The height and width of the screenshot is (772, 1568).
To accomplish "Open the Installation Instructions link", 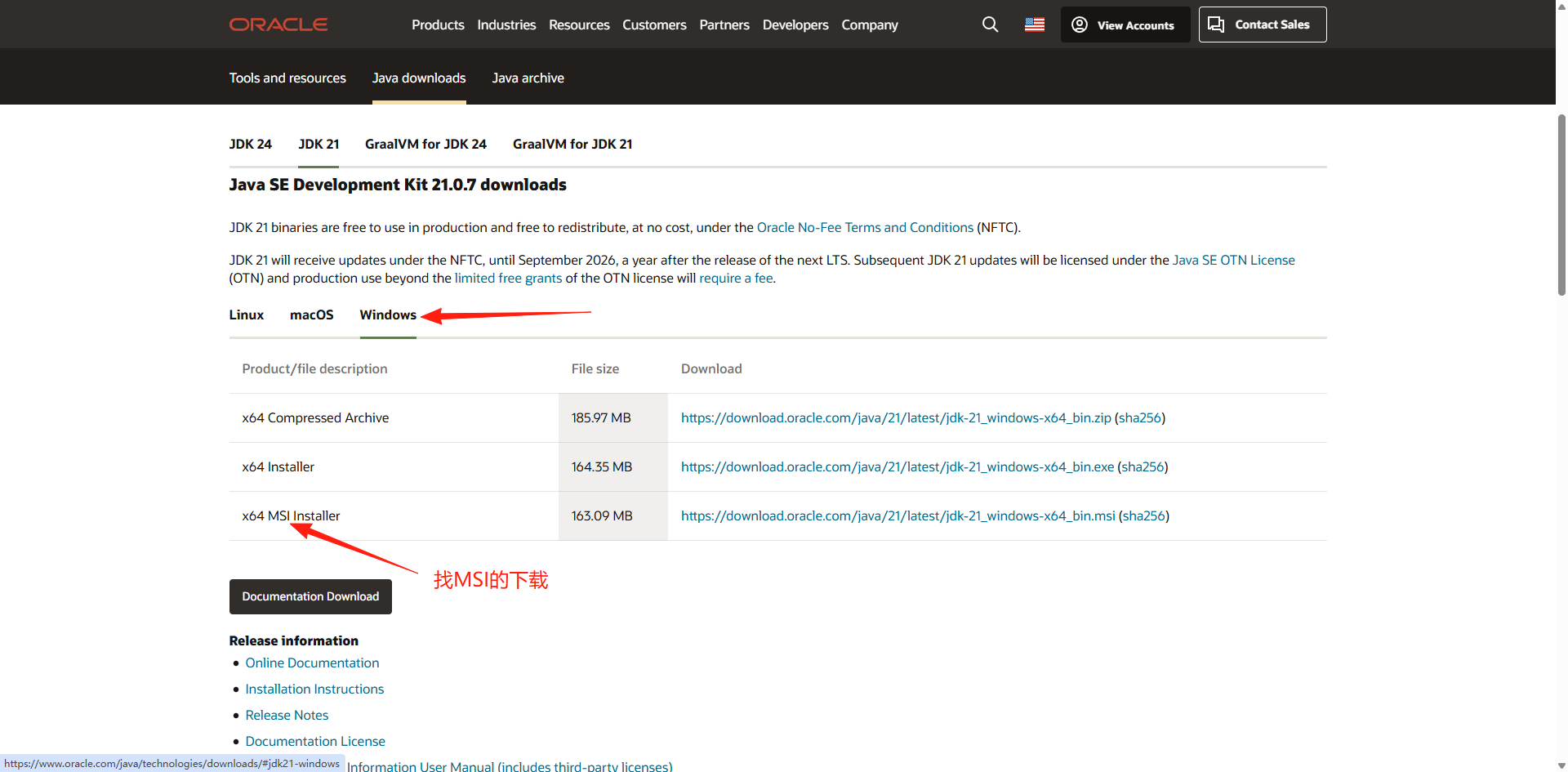I will pos(314,689).
